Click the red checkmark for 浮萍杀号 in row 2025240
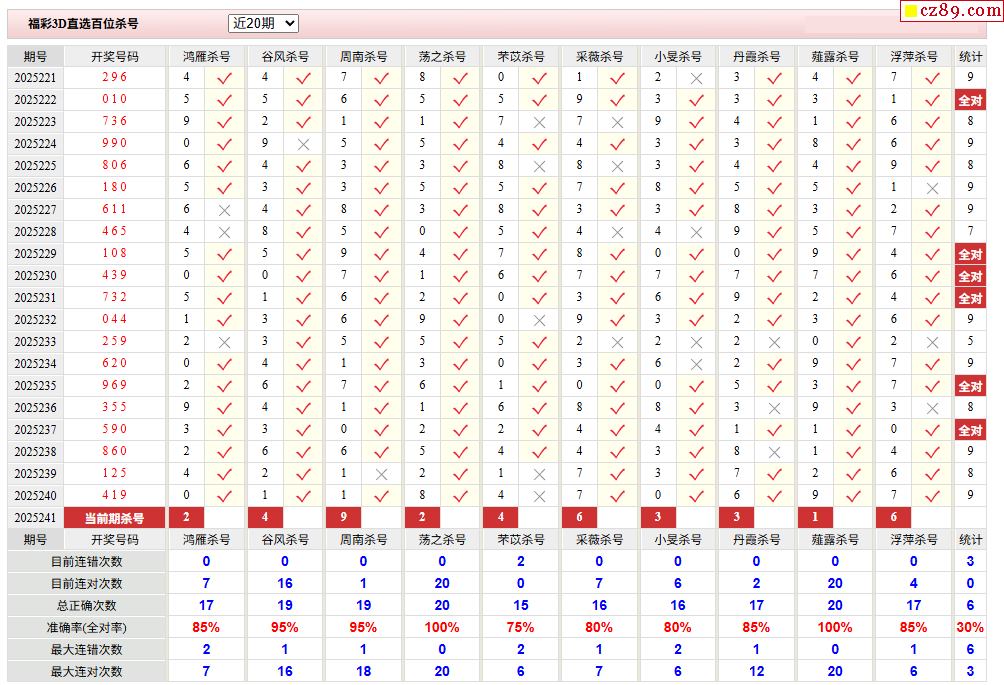 pyautogui.click(x=932, y=496)
